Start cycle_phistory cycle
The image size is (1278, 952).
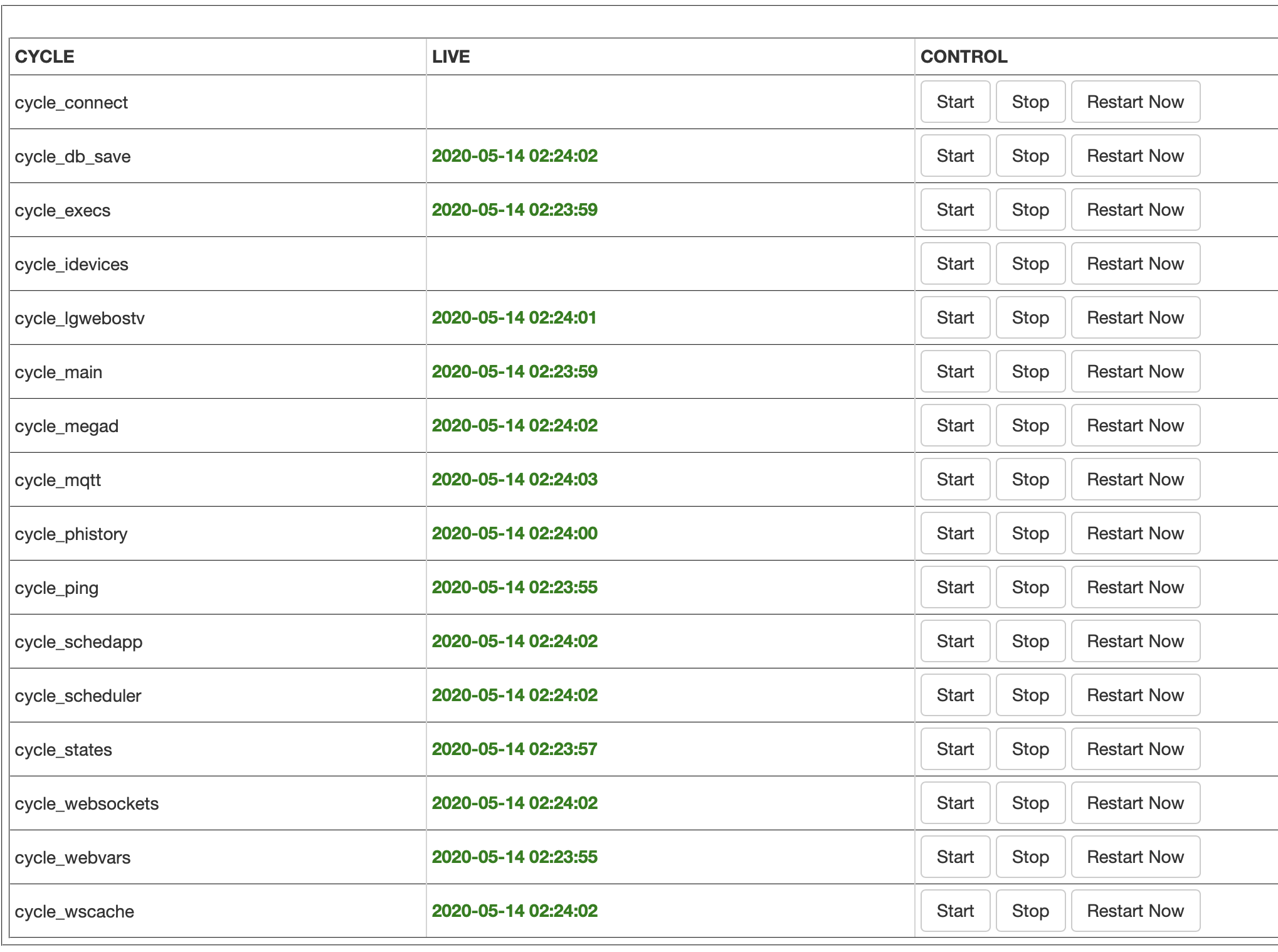click(x=954, y=533)
